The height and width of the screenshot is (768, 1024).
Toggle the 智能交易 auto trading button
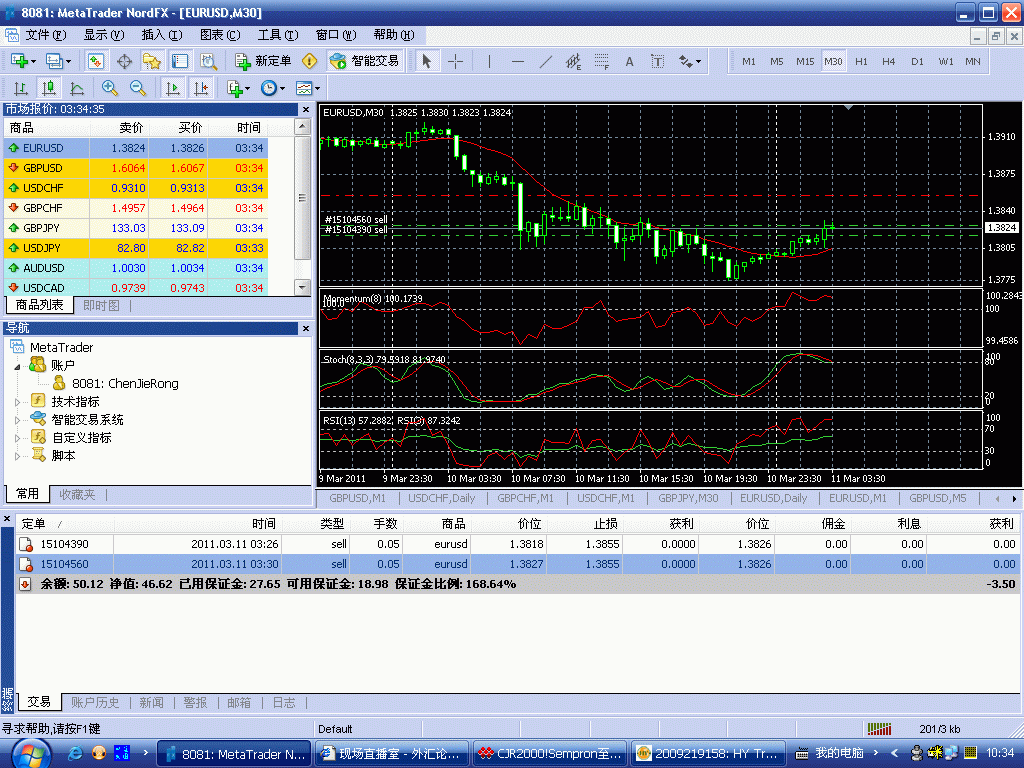click(365, 61)
